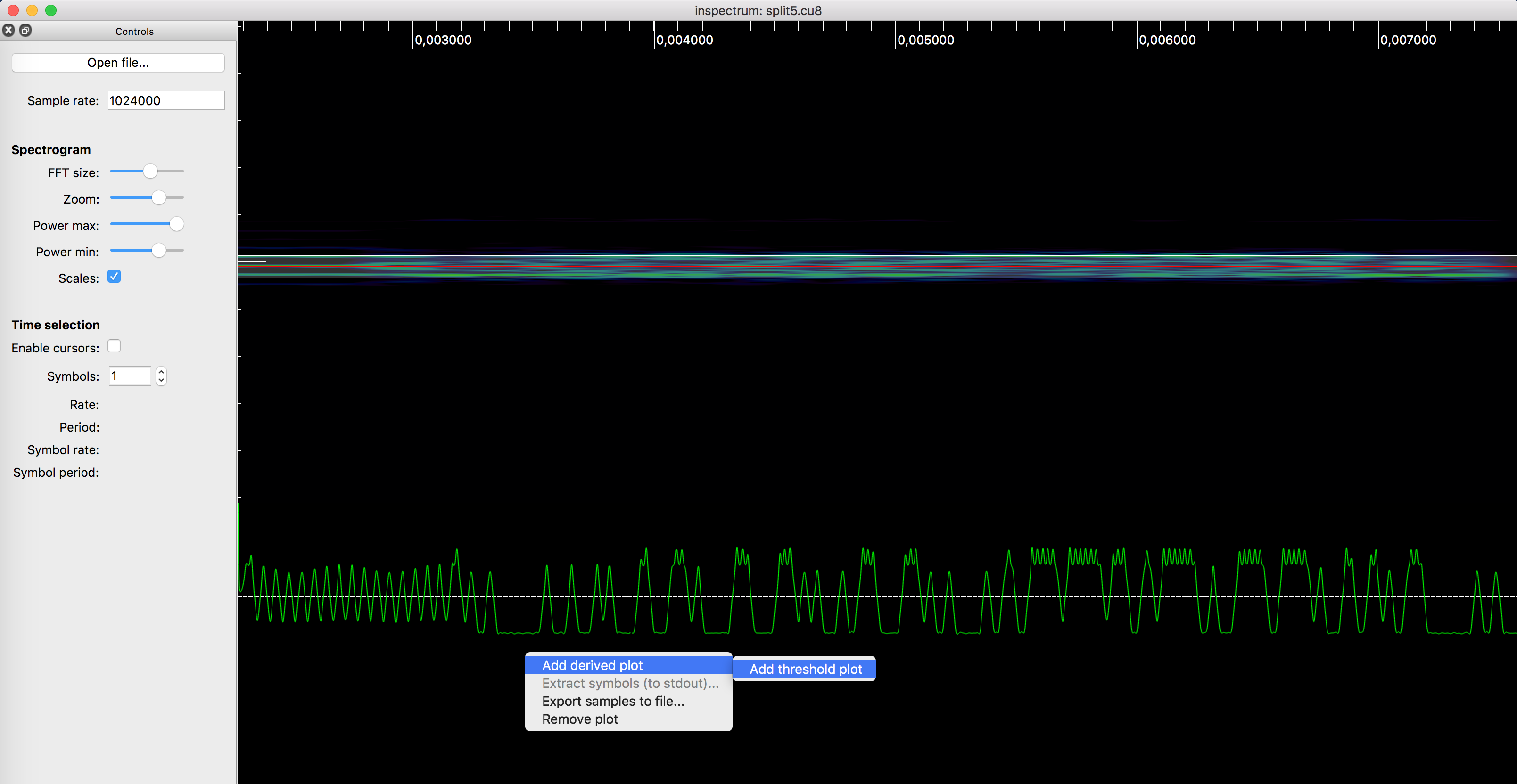Image resolution: width=1517 pixels, height=784 pixels.
Task: Move the Power min slider
Action: coord(160,250)
